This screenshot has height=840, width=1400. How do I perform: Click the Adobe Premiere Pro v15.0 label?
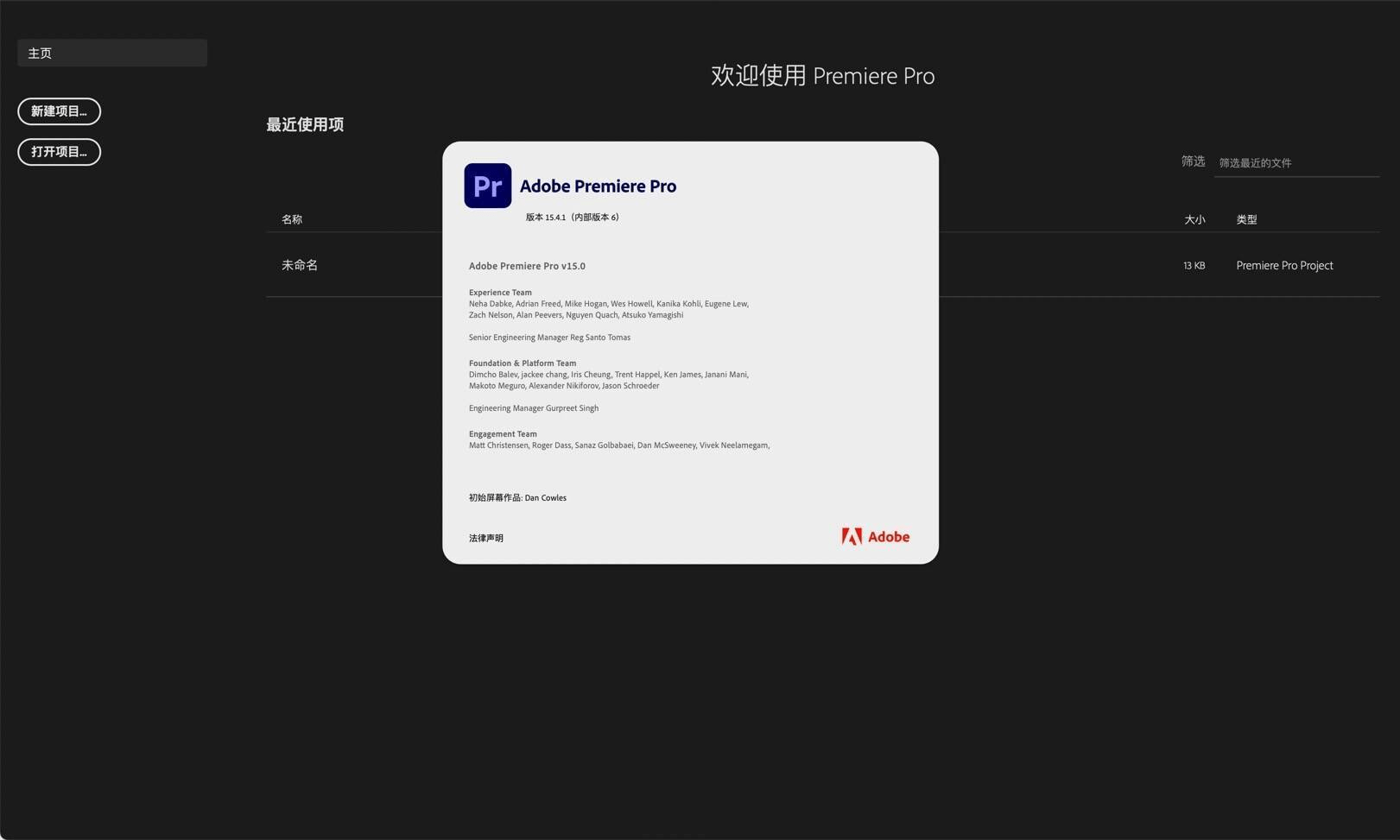527,266
